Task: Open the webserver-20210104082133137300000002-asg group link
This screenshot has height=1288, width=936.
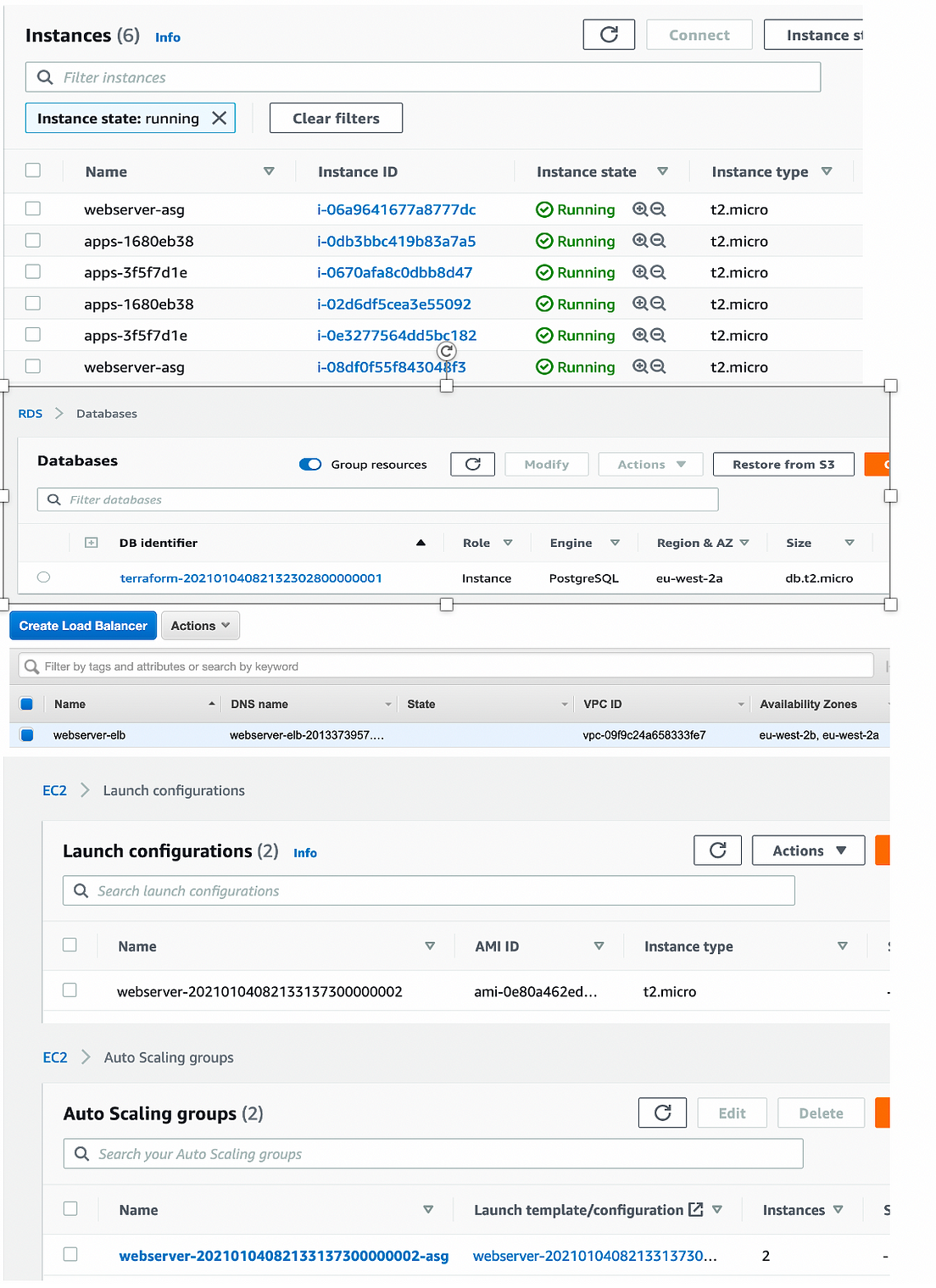Action: [x=284, y=1256]
